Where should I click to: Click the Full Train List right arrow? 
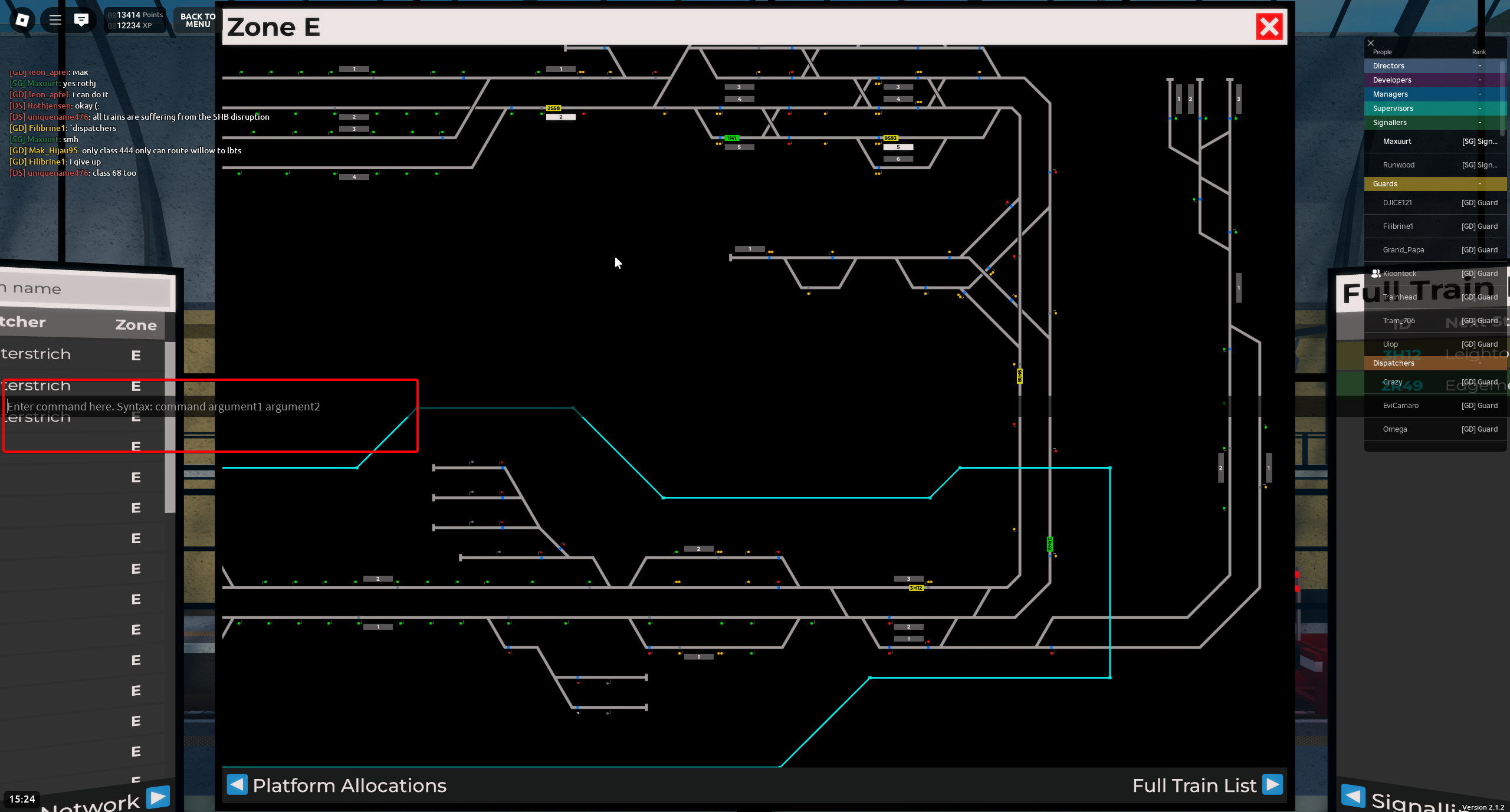pyautogui.click(x=1272, y=784)
